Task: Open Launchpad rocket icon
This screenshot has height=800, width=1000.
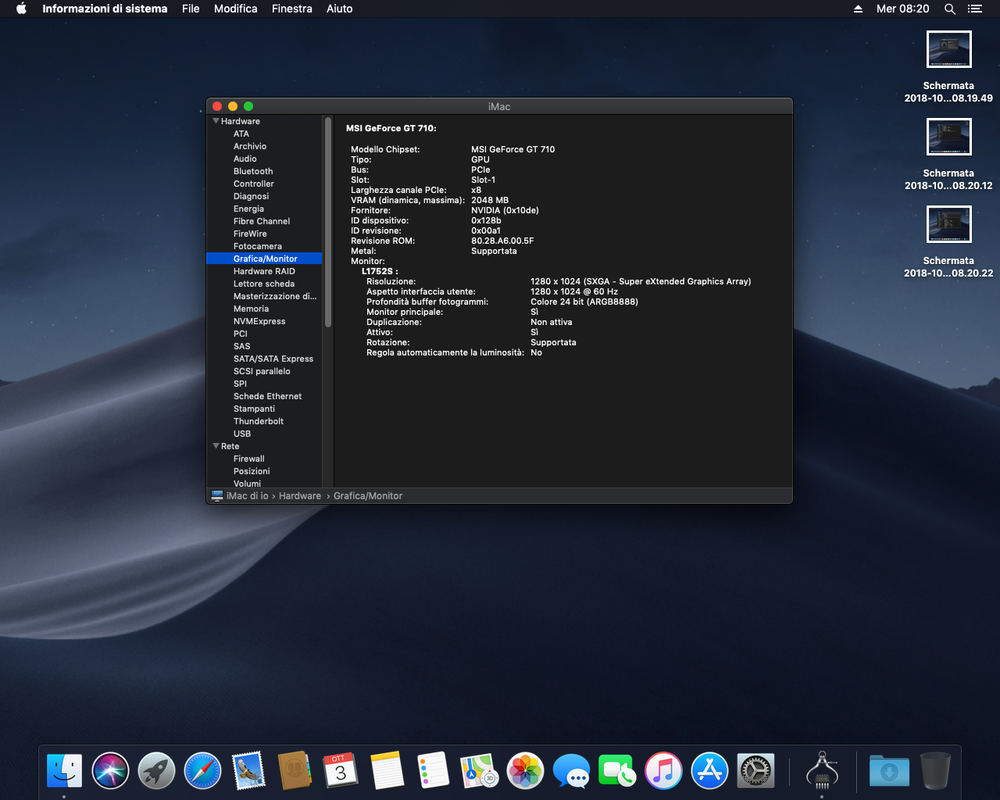Action: pos(156,771)
